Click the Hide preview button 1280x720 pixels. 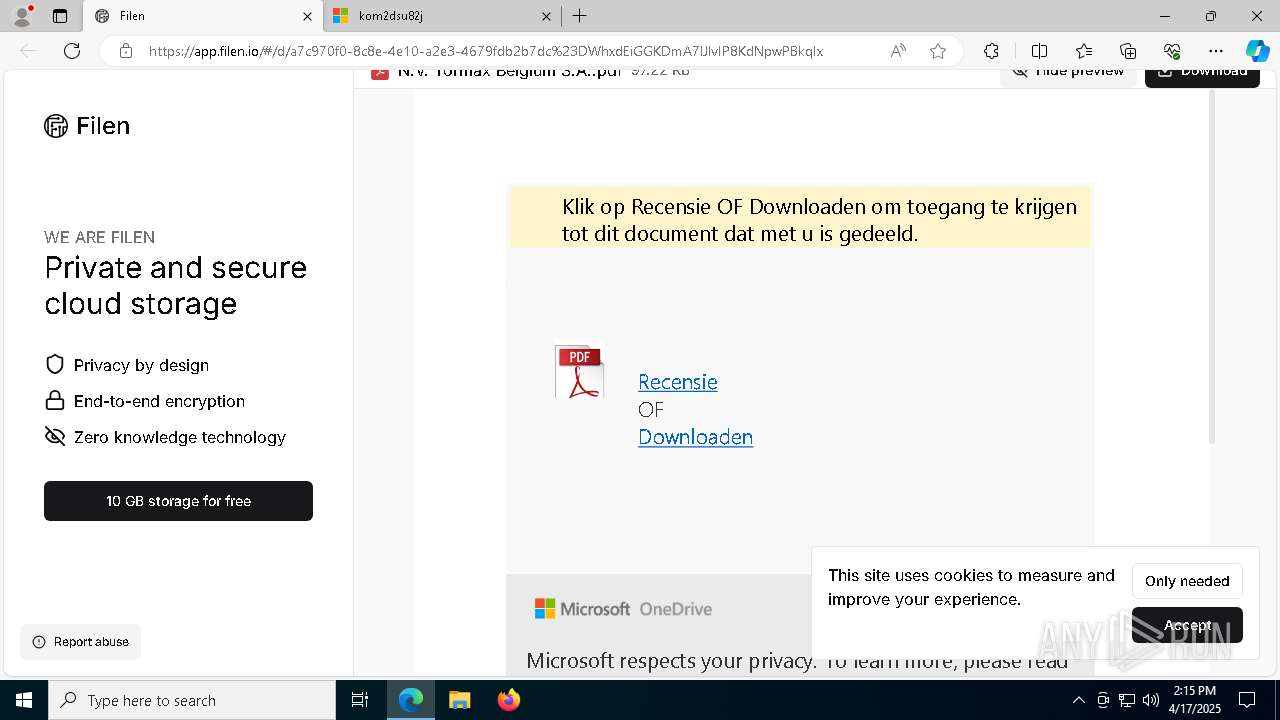pyautogui.click(x=1068, y=73)
